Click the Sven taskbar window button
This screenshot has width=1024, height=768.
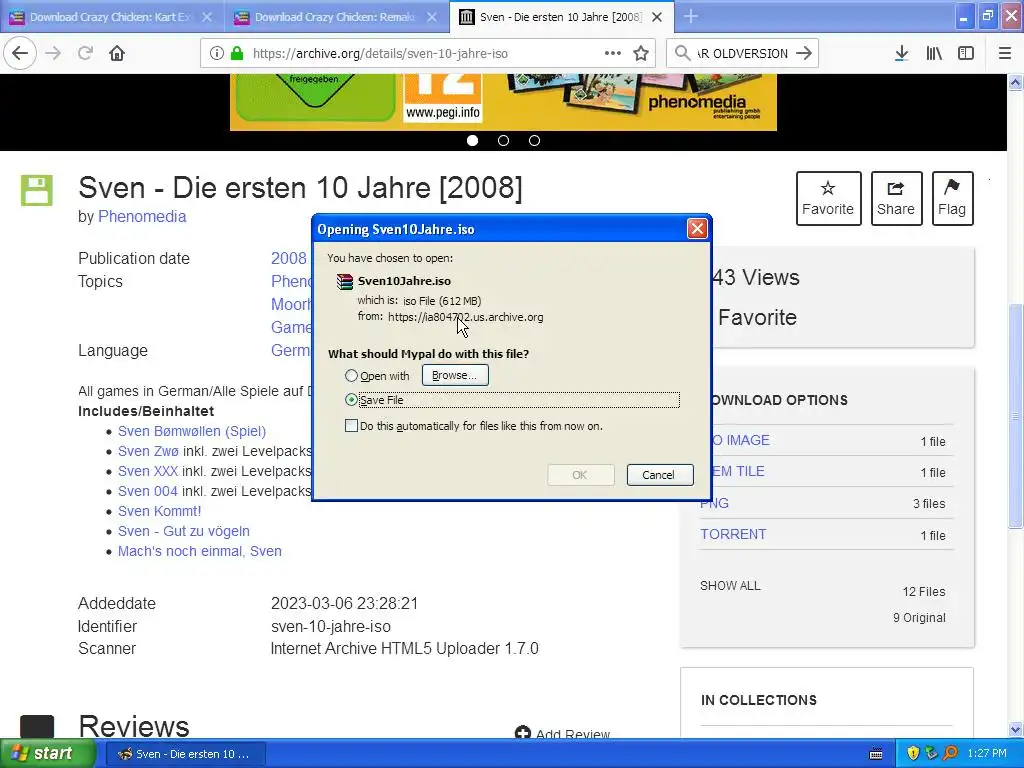185,754
